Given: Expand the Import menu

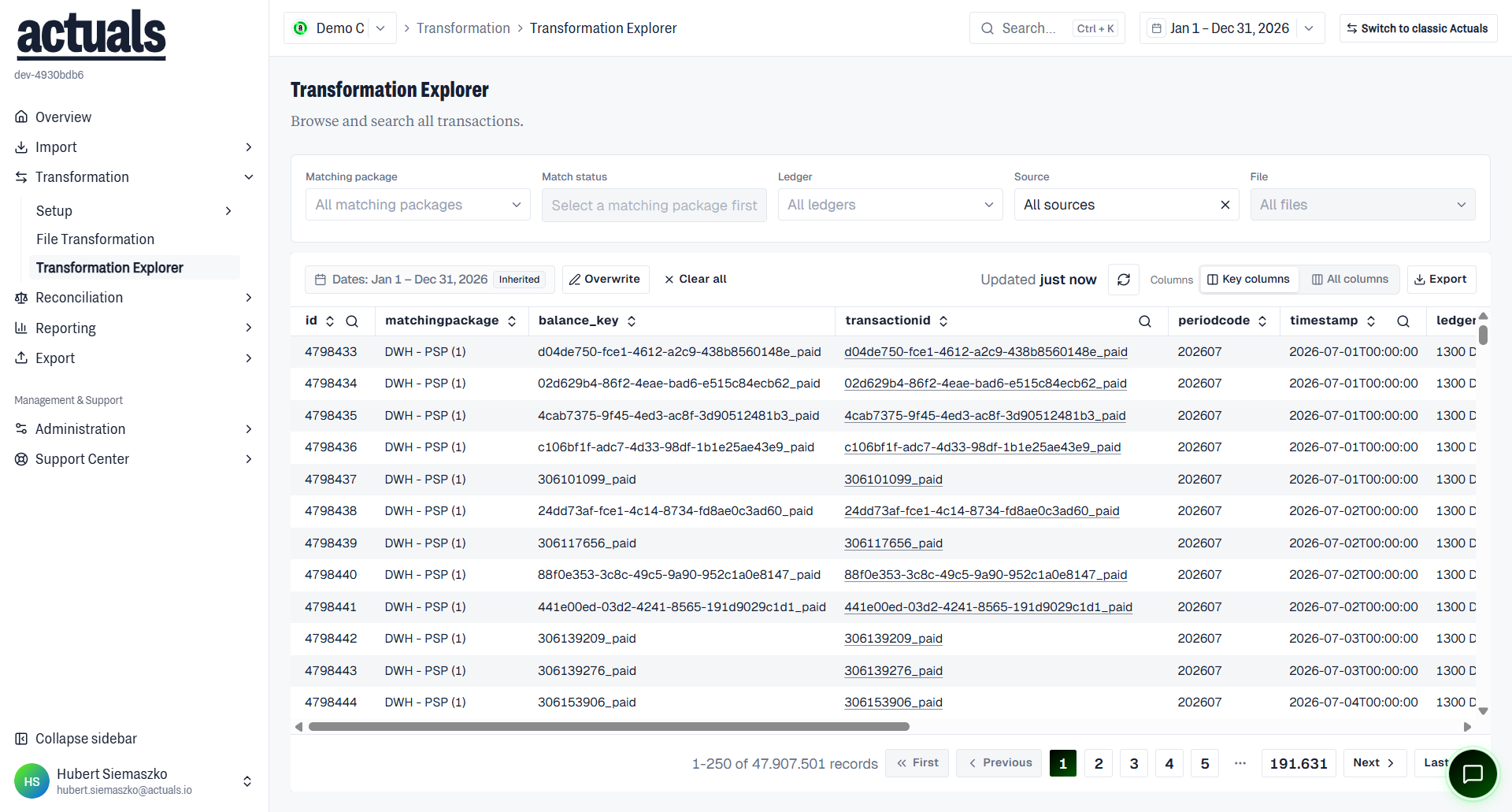Looking at the screenshot, I should 134,147.
